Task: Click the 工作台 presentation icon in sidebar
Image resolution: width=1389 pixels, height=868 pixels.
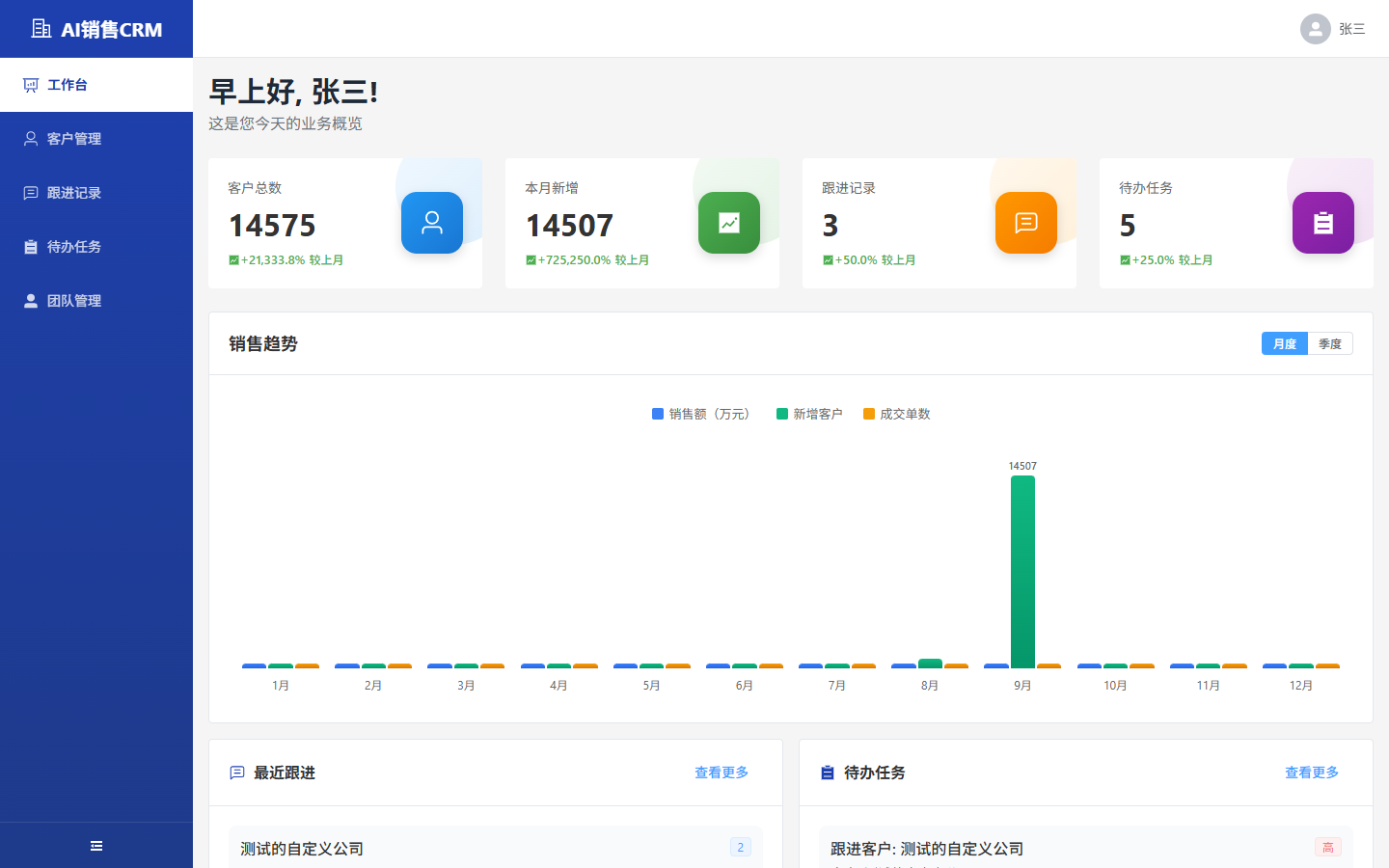Action: click(31, 85)
